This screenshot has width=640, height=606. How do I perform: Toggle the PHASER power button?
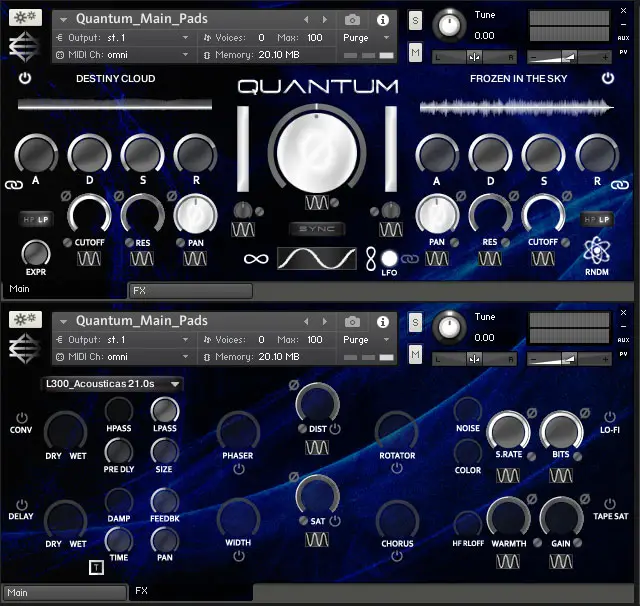(x=239, y=469)
